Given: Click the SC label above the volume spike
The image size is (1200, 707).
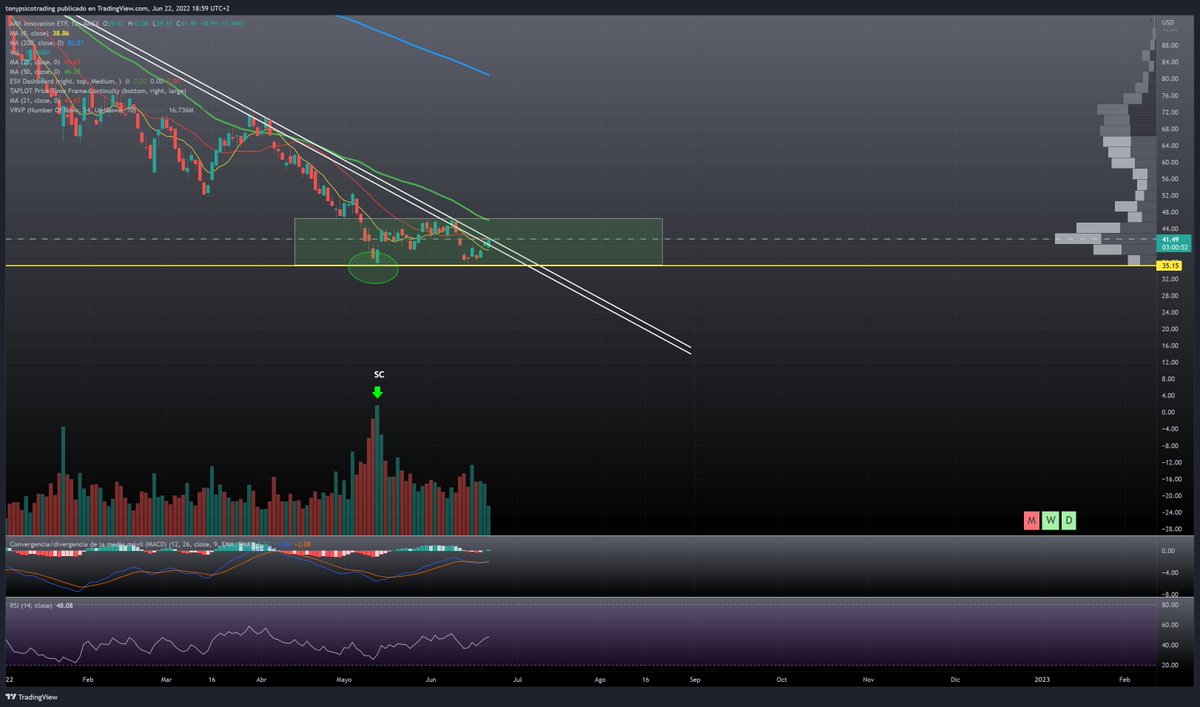Looking at the screenshot, I should (x=378, y=374).
